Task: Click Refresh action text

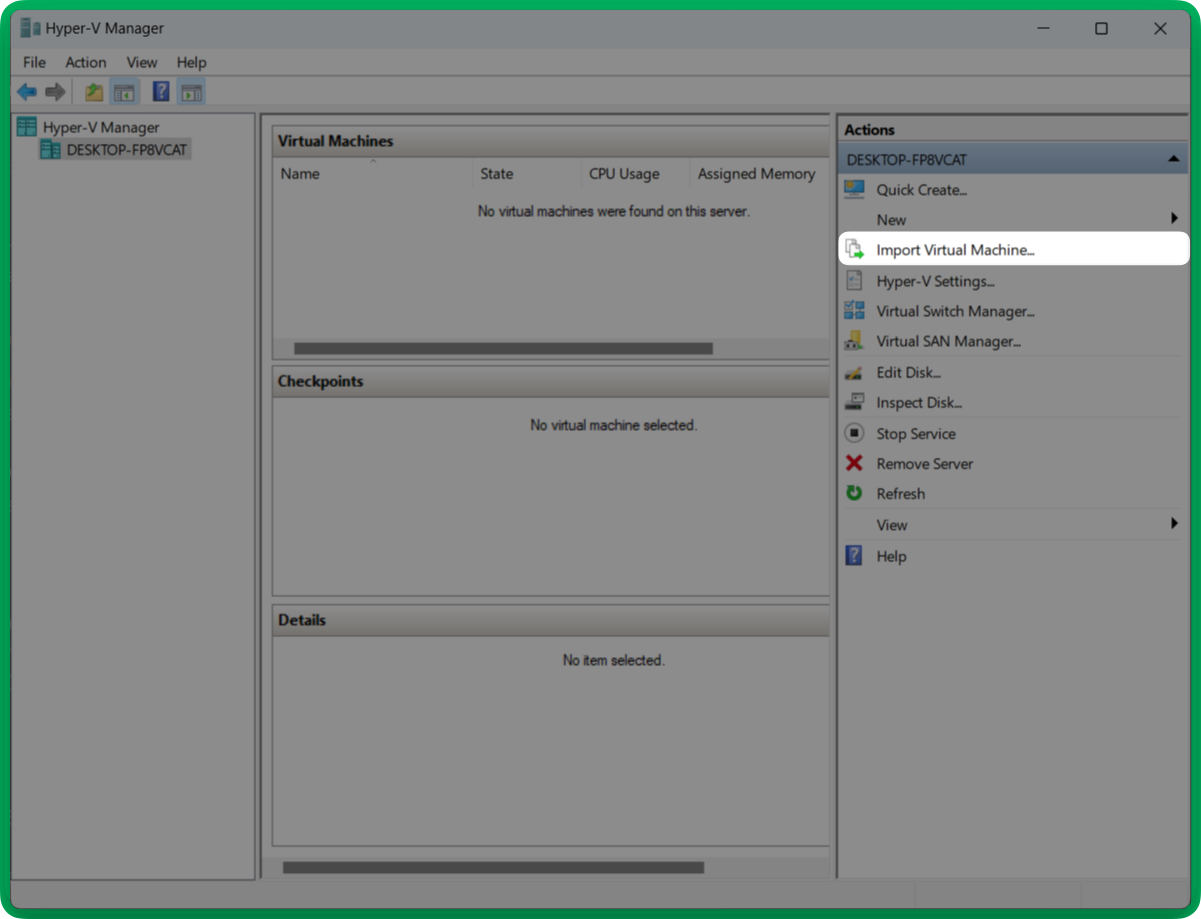Action: pos(900,493)
